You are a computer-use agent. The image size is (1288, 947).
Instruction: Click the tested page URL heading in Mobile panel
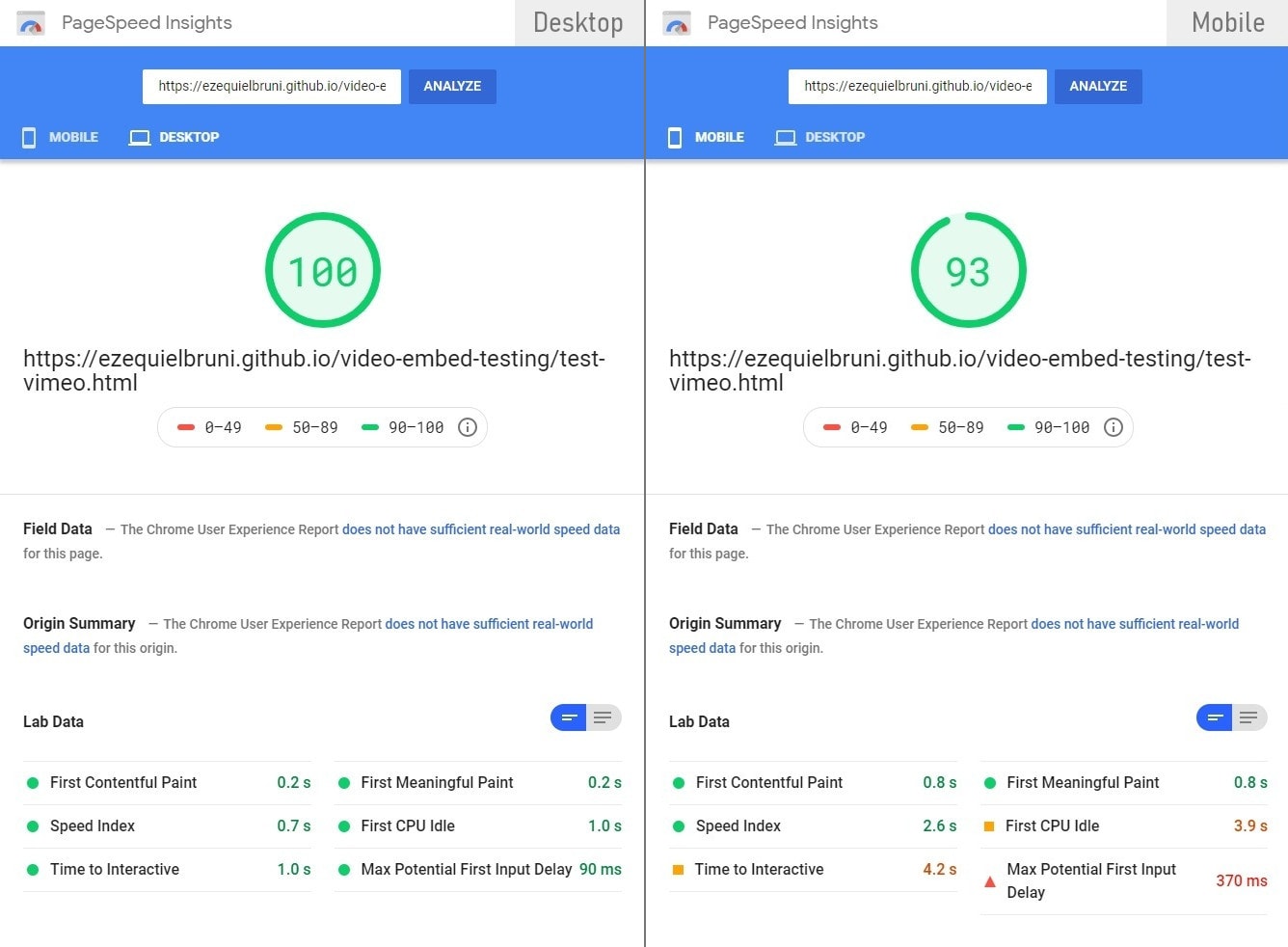[x=959, y=370]
